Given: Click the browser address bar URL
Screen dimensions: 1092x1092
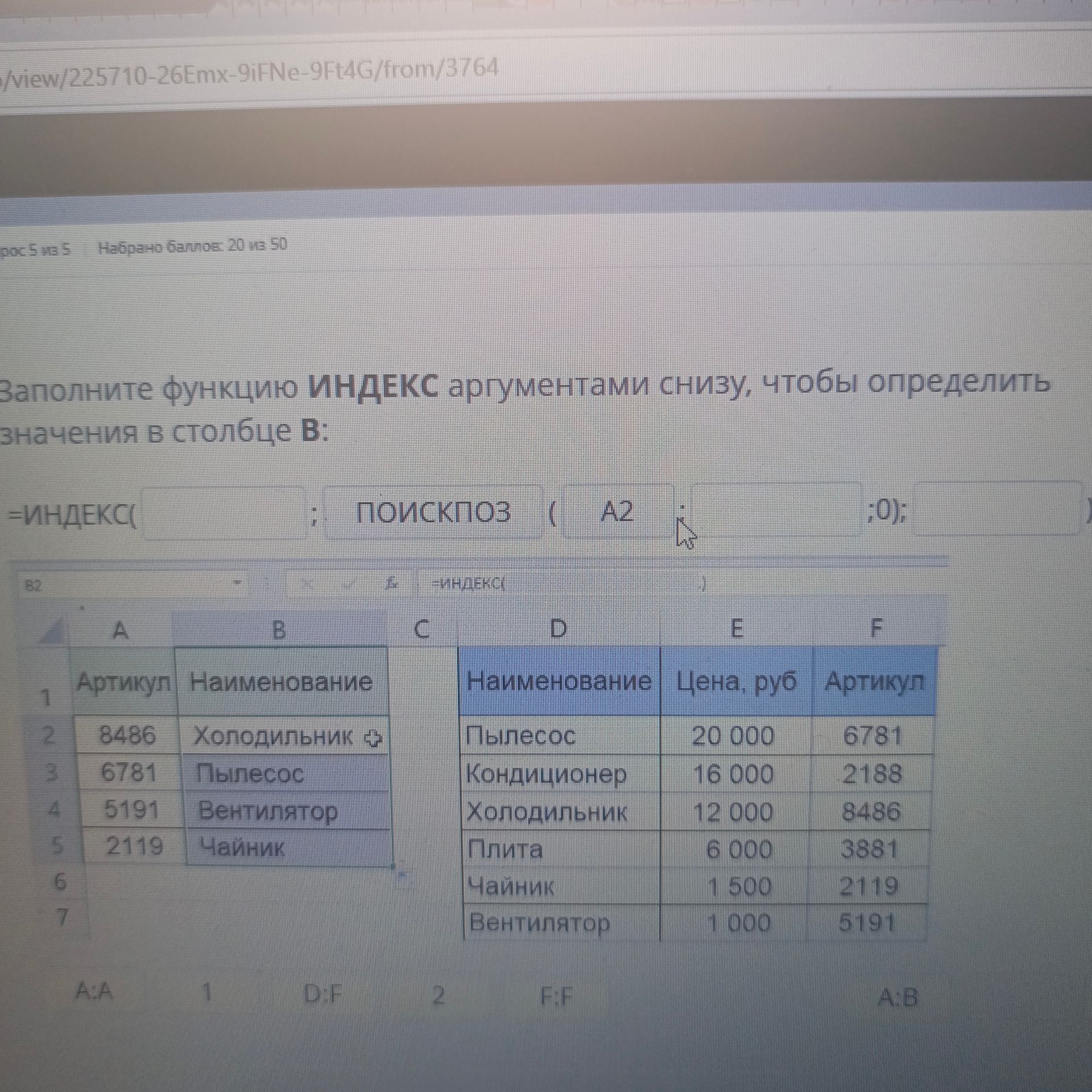Looking at the screenshot, I should point(249,73).
